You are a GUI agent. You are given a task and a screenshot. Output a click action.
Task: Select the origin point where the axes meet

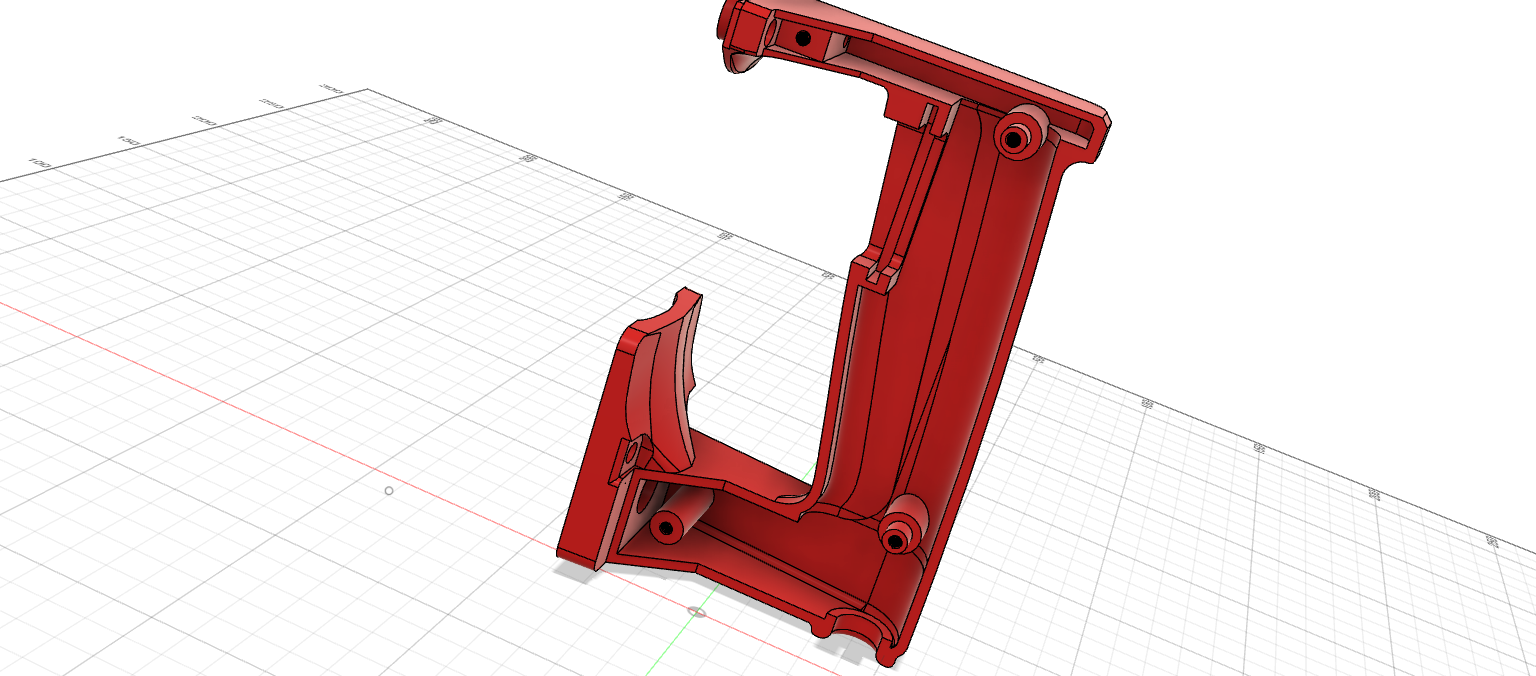pyautogui.click(x=698, y=612)
